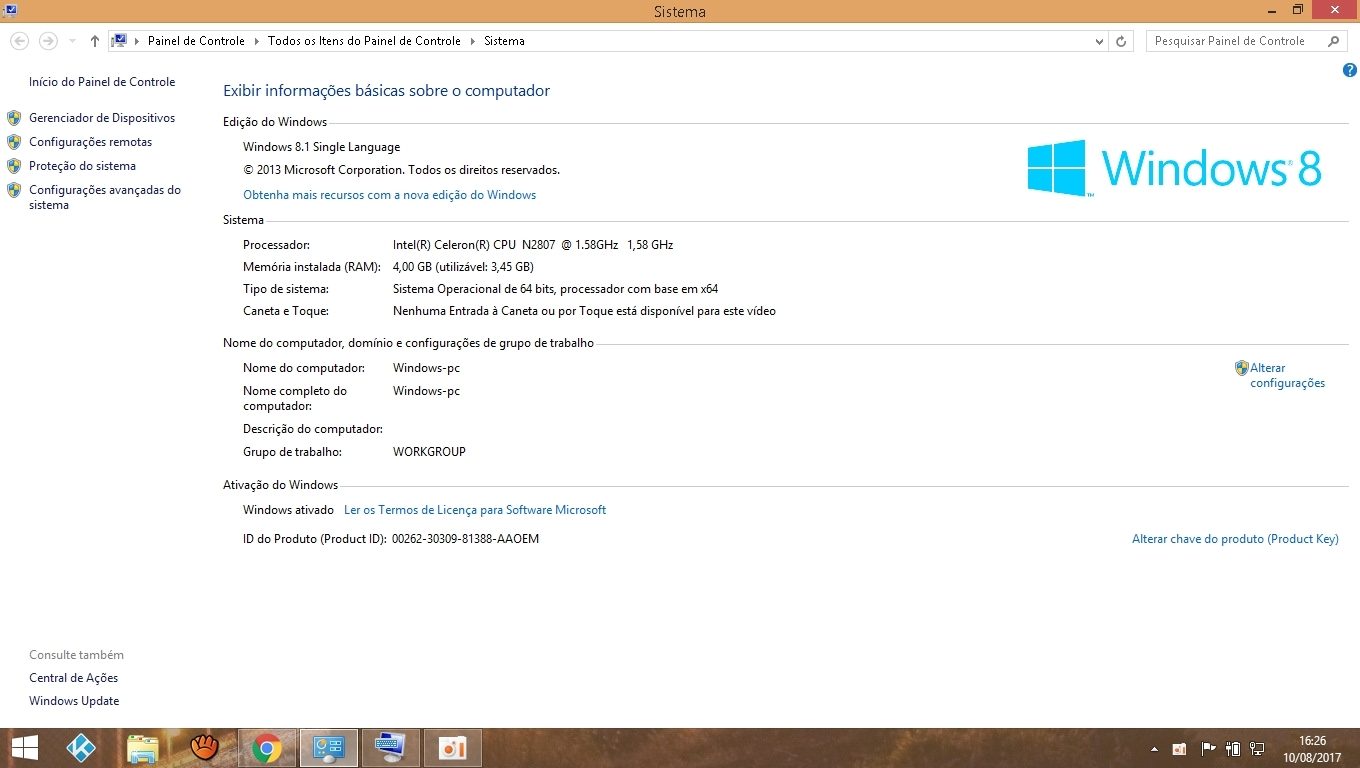
Task: Open the orange camera app in taskbar
Action: 453,748
